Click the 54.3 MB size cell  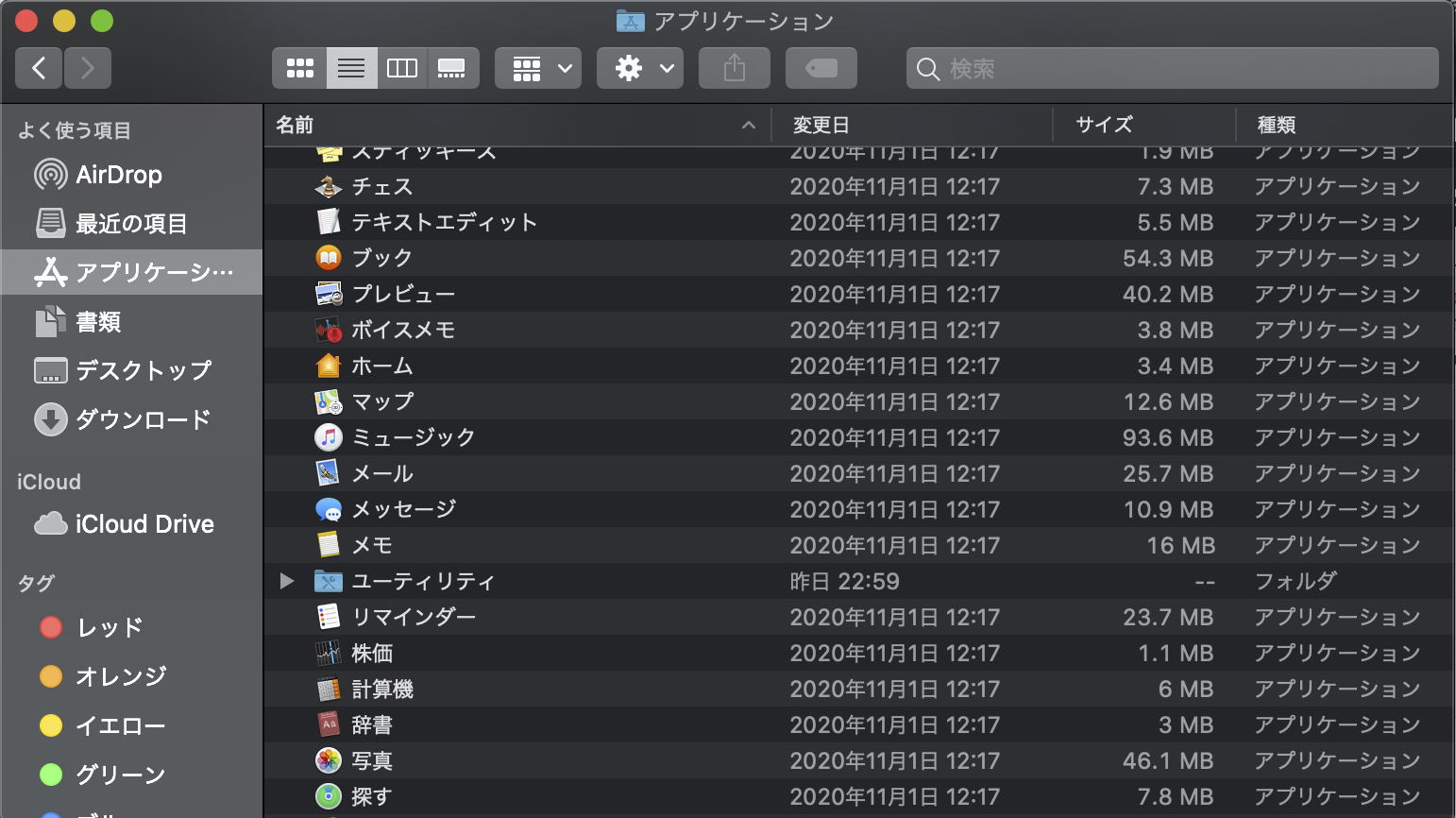click(1168, 258)
